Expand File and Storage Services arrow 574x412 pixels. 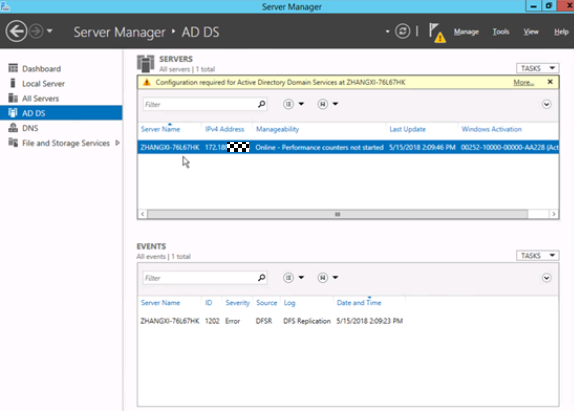point(118,143)
